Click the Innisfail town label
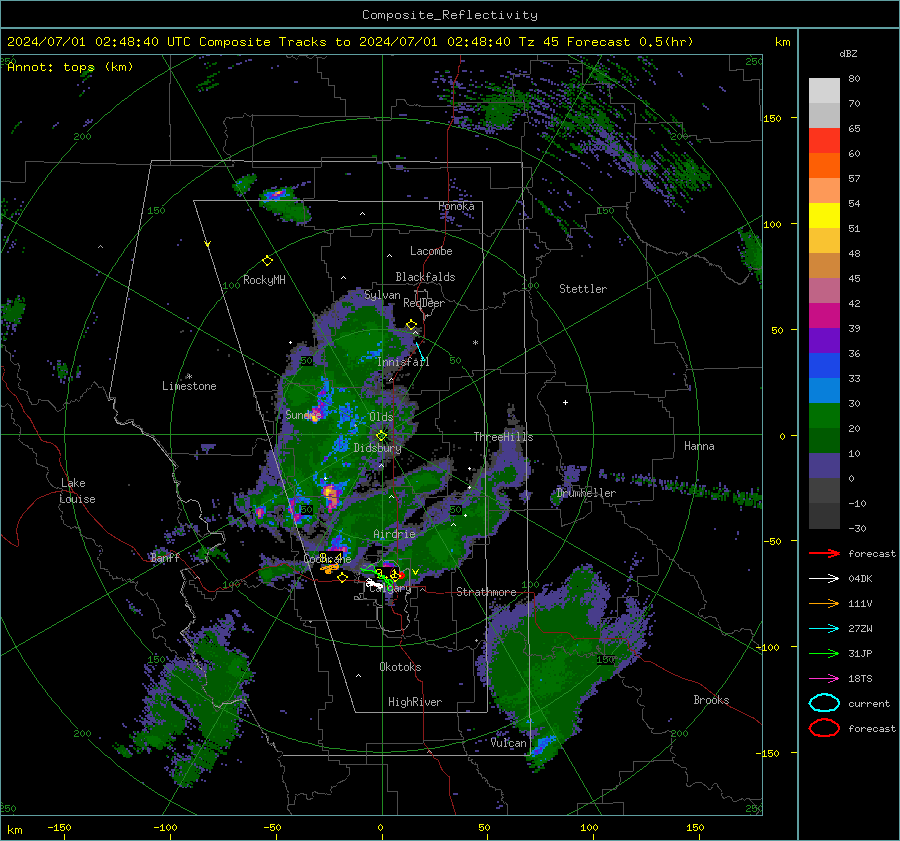This screenshot has width=900, height=841. point(403,362)
